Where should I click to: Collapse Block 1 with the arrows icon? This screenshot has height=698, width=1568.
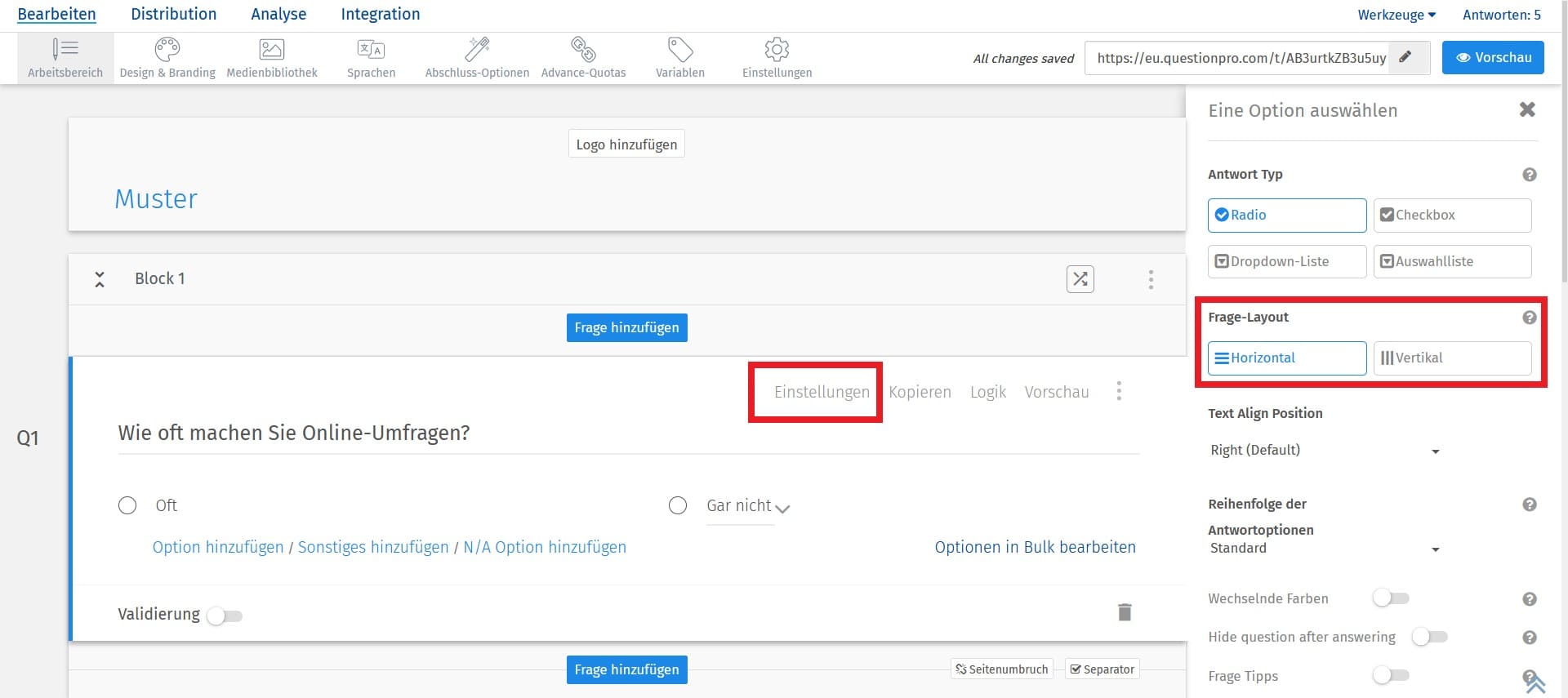coord(100,279)
